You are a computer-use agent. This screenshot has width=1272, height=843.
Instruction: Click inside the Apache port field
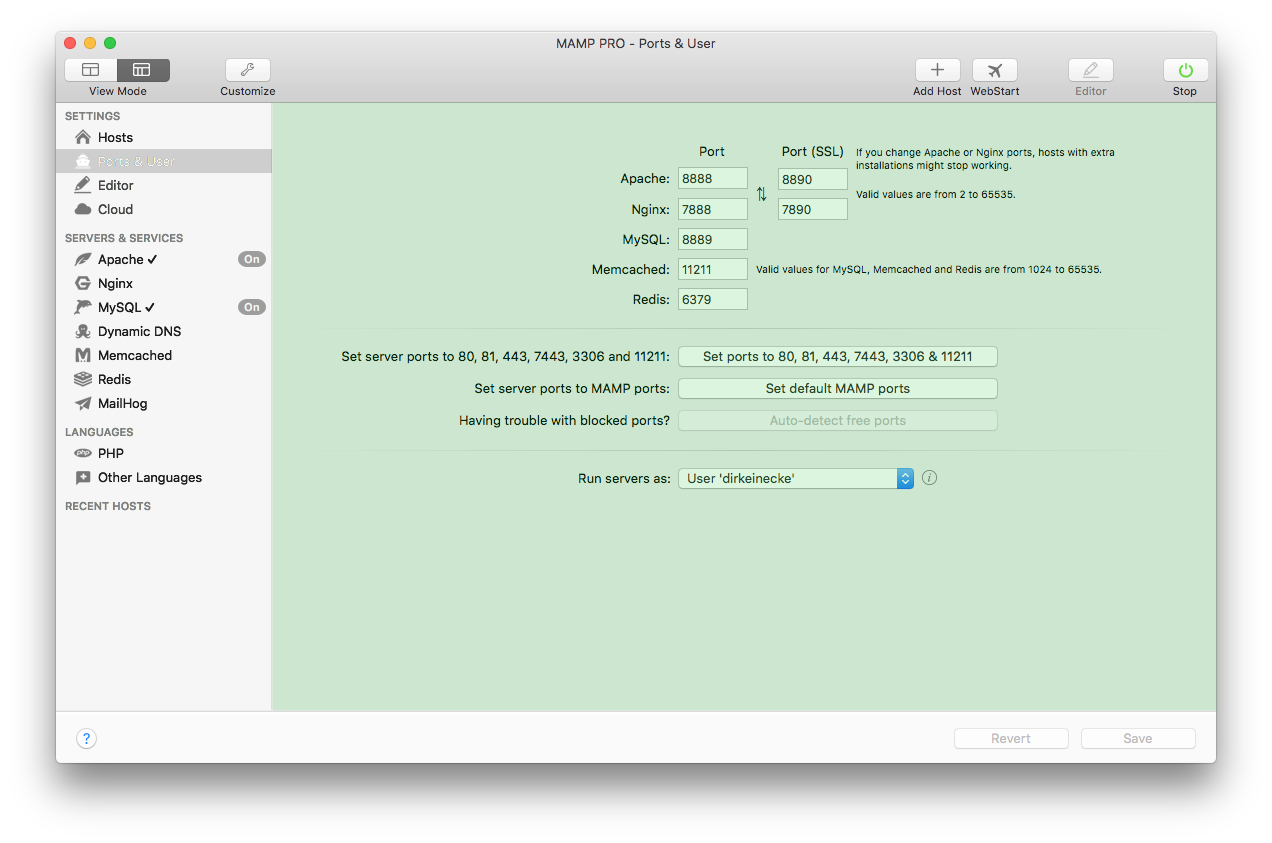pos(712,178)
